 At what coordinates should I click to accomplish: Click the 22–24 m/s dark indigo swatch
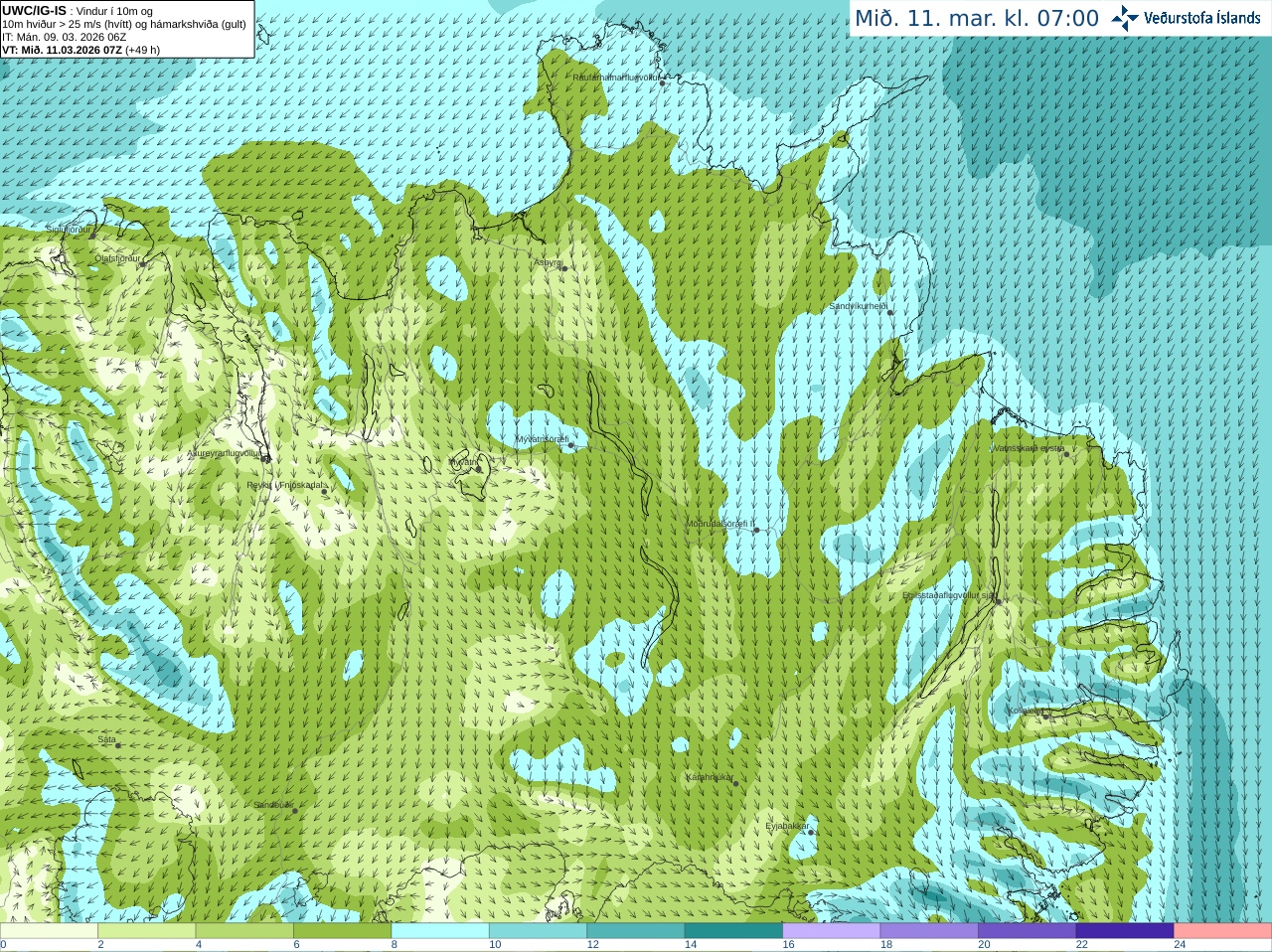point(1126,931)
